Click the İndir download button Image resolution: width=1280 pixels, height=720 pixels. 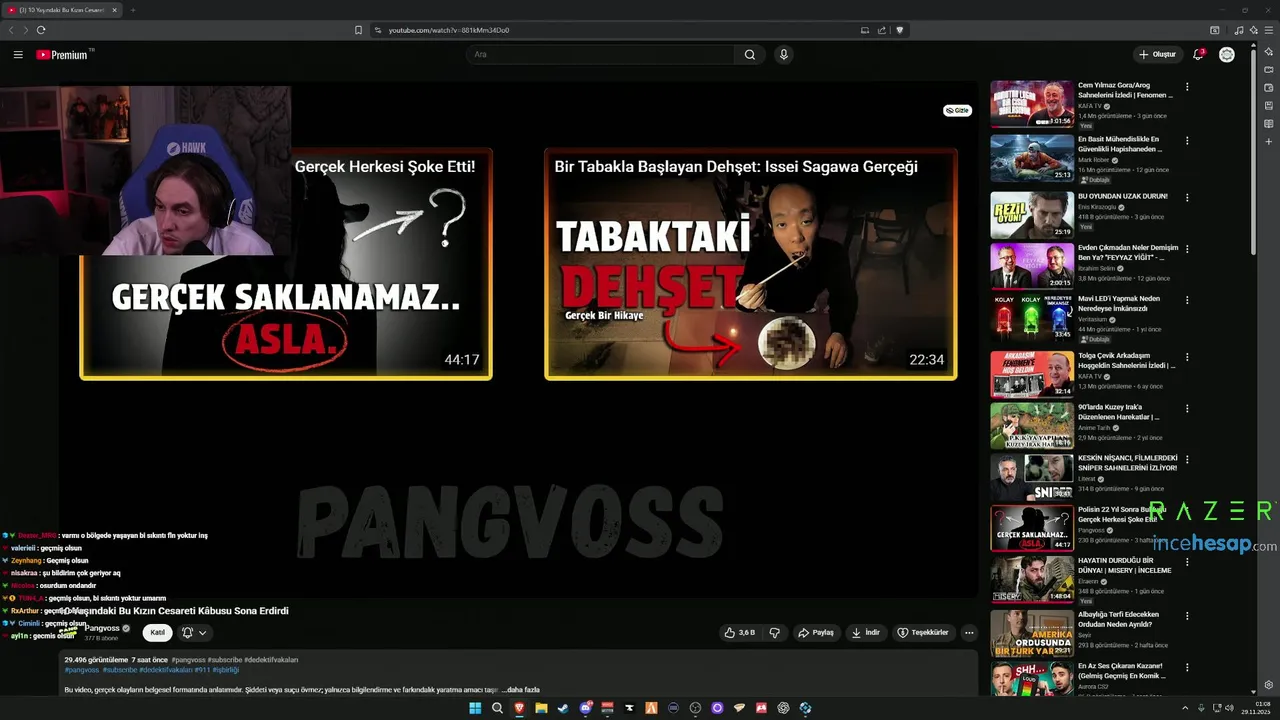(x=865, y=632)
